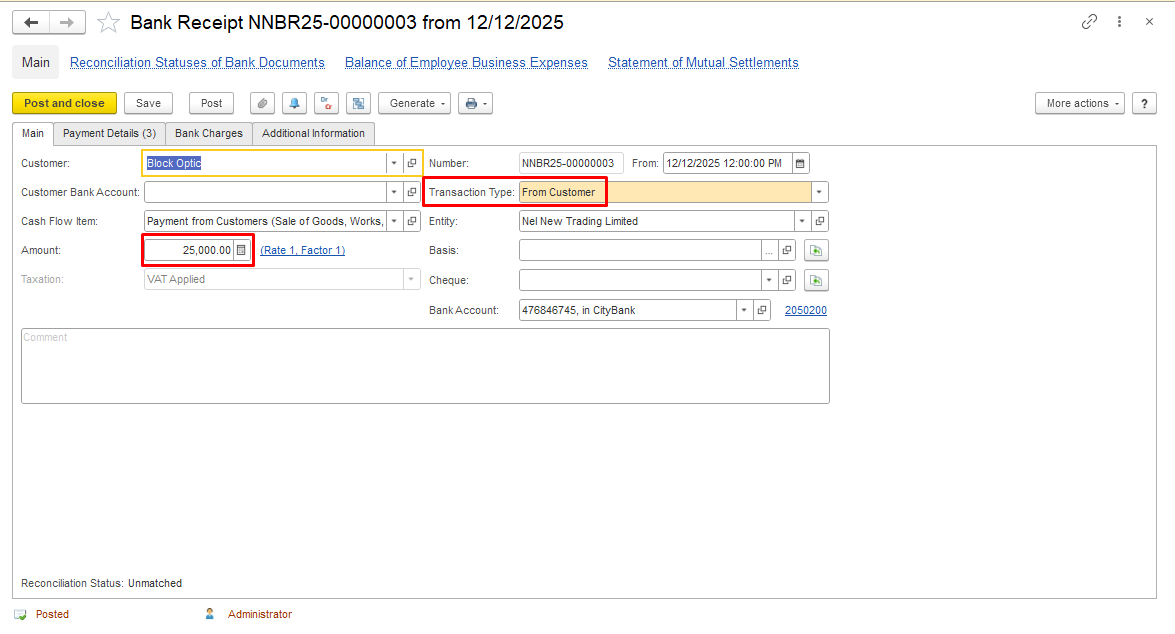Open the Cash Flow Item record icon
Viewport: 1175px width, 634px height.
pos(412,221)
